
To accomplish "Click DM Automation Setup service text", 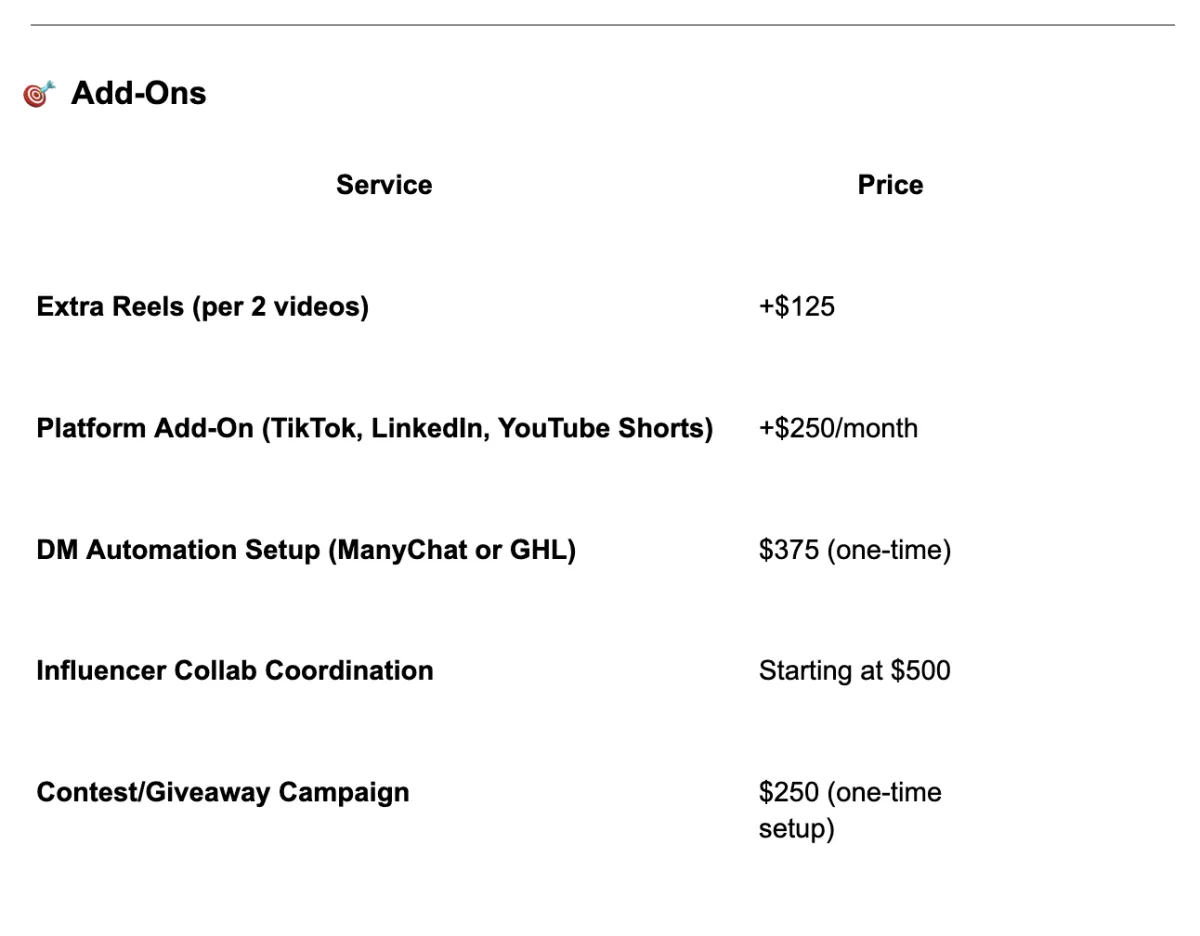I will click(x=306, y=550).
